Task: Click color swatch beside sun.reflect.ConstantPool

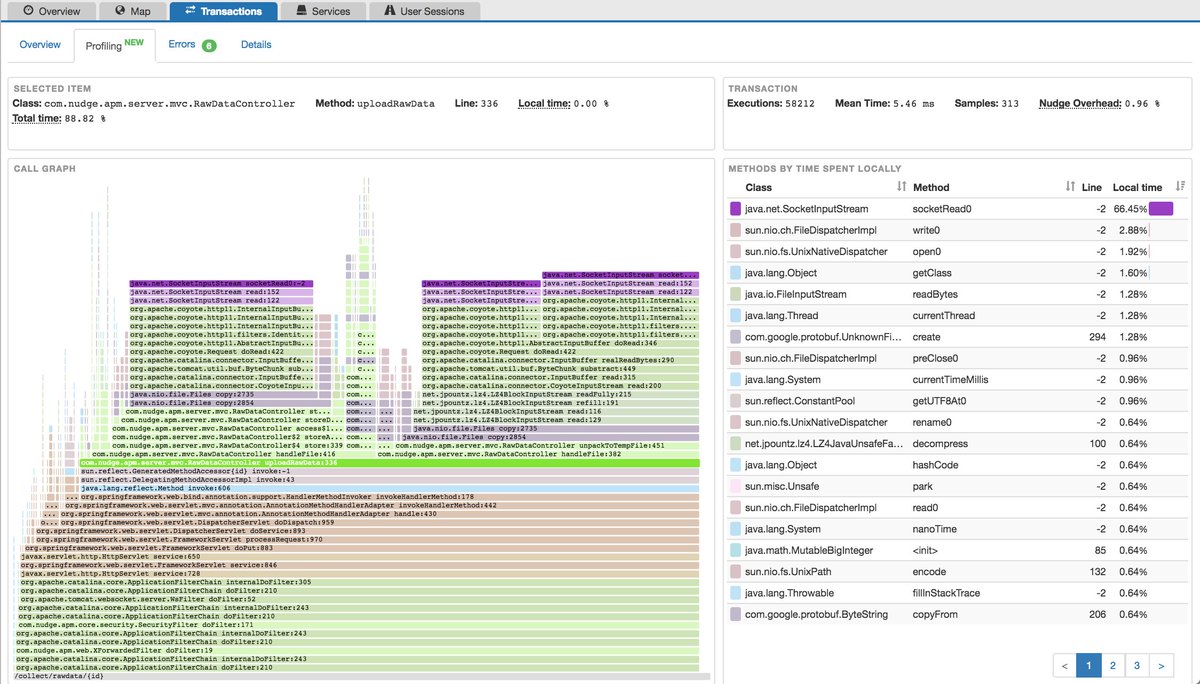Action: point(736,401)
